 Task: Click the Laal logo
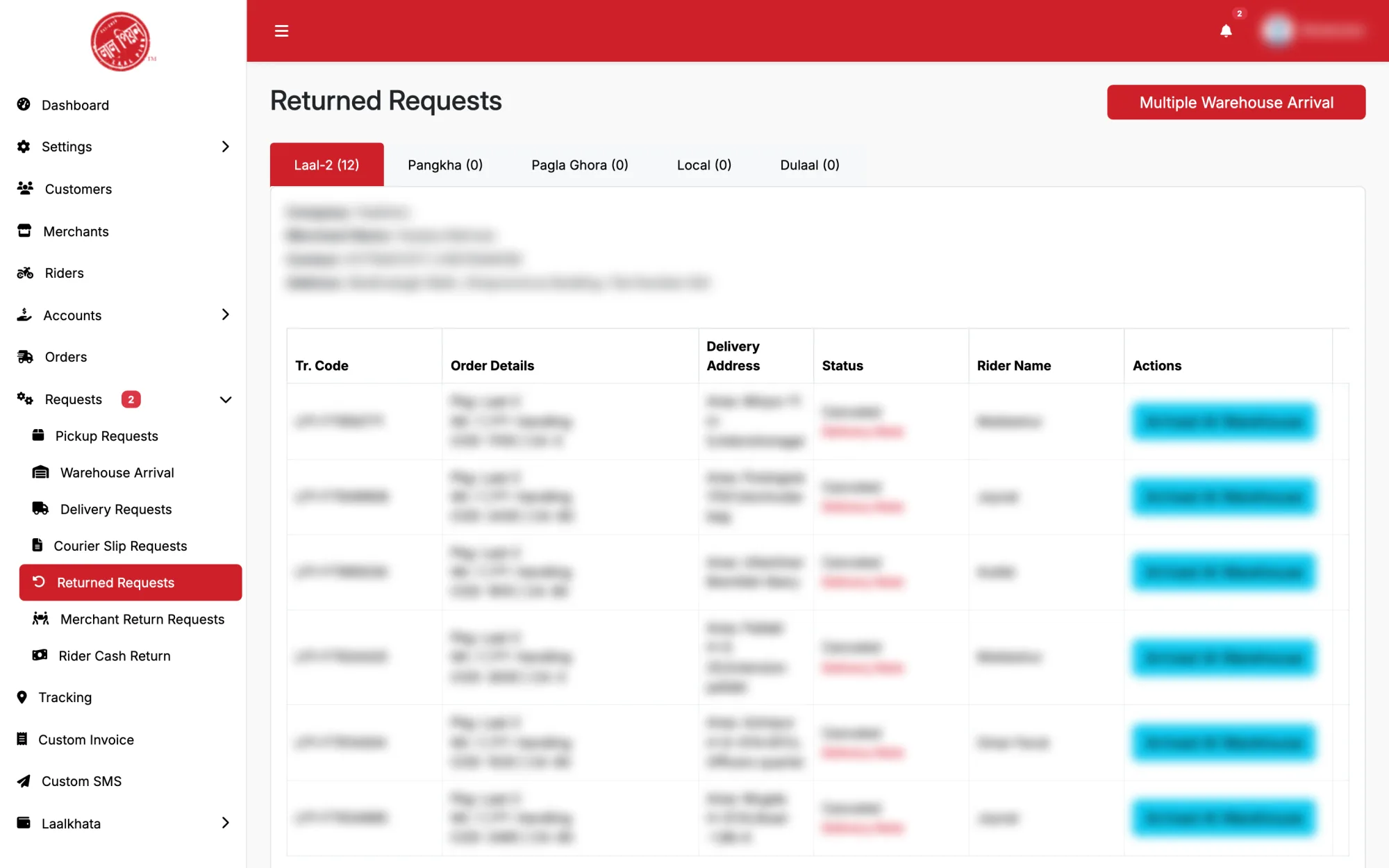(x=122, y=41)
